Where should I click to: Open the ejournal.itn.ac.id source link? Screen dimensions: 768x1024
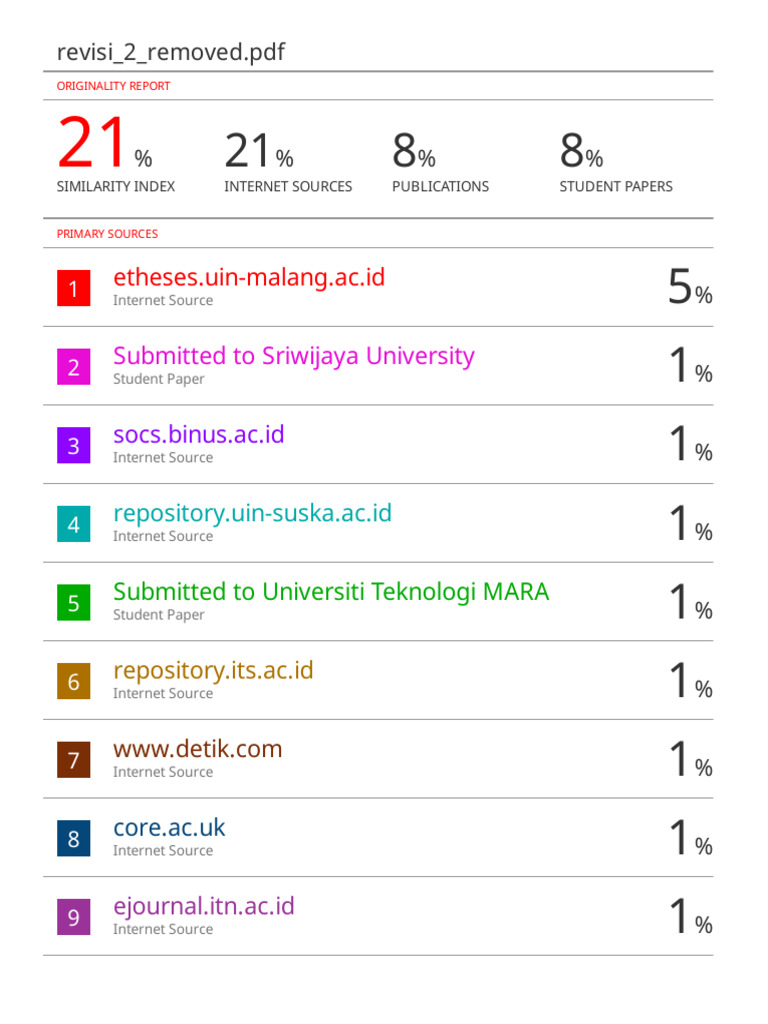click(x=204, y=907)
